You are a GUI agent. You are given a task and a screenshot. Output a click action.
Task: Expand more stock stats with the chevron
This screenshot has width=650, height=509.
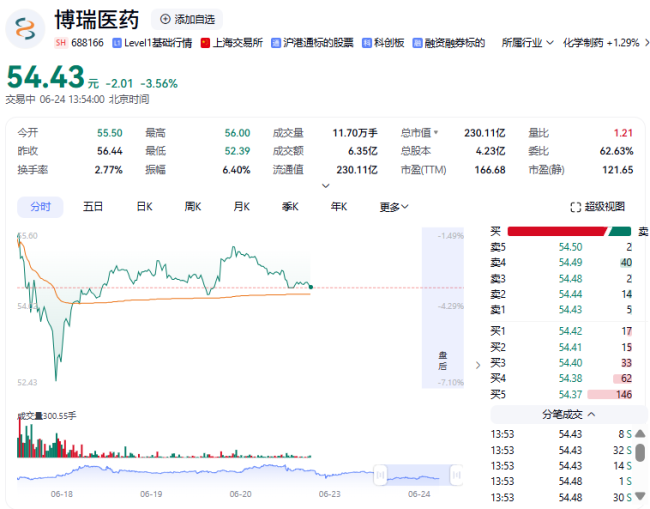click(325, 185)
